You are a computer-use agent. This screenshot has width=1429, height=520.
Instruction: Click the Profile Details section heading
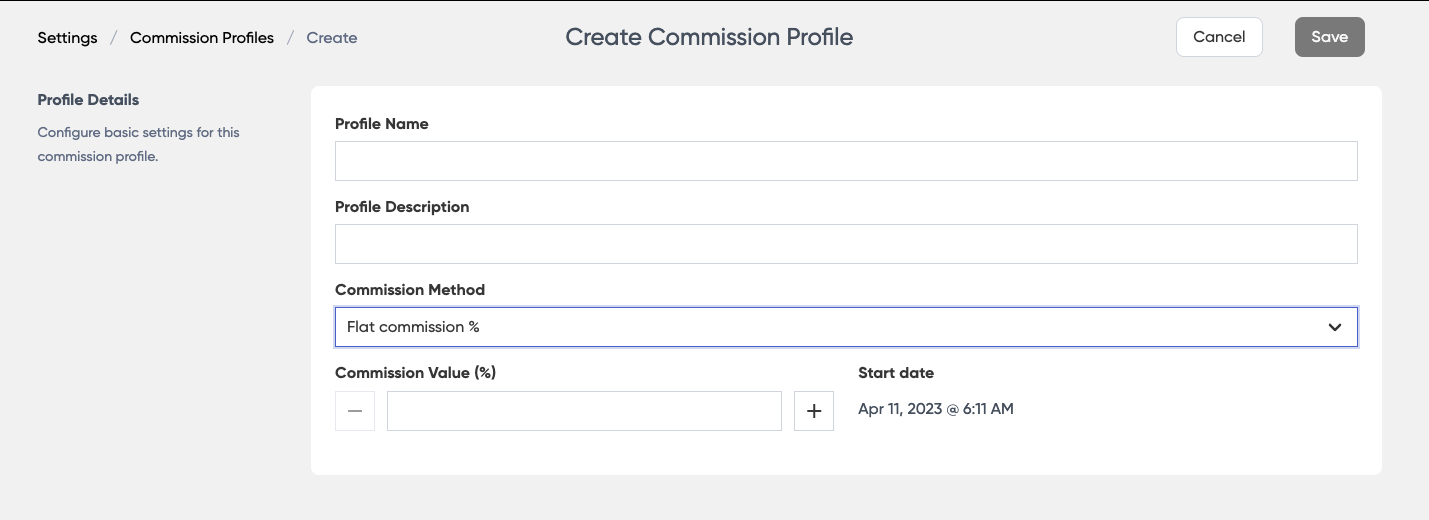coord(88,100)
